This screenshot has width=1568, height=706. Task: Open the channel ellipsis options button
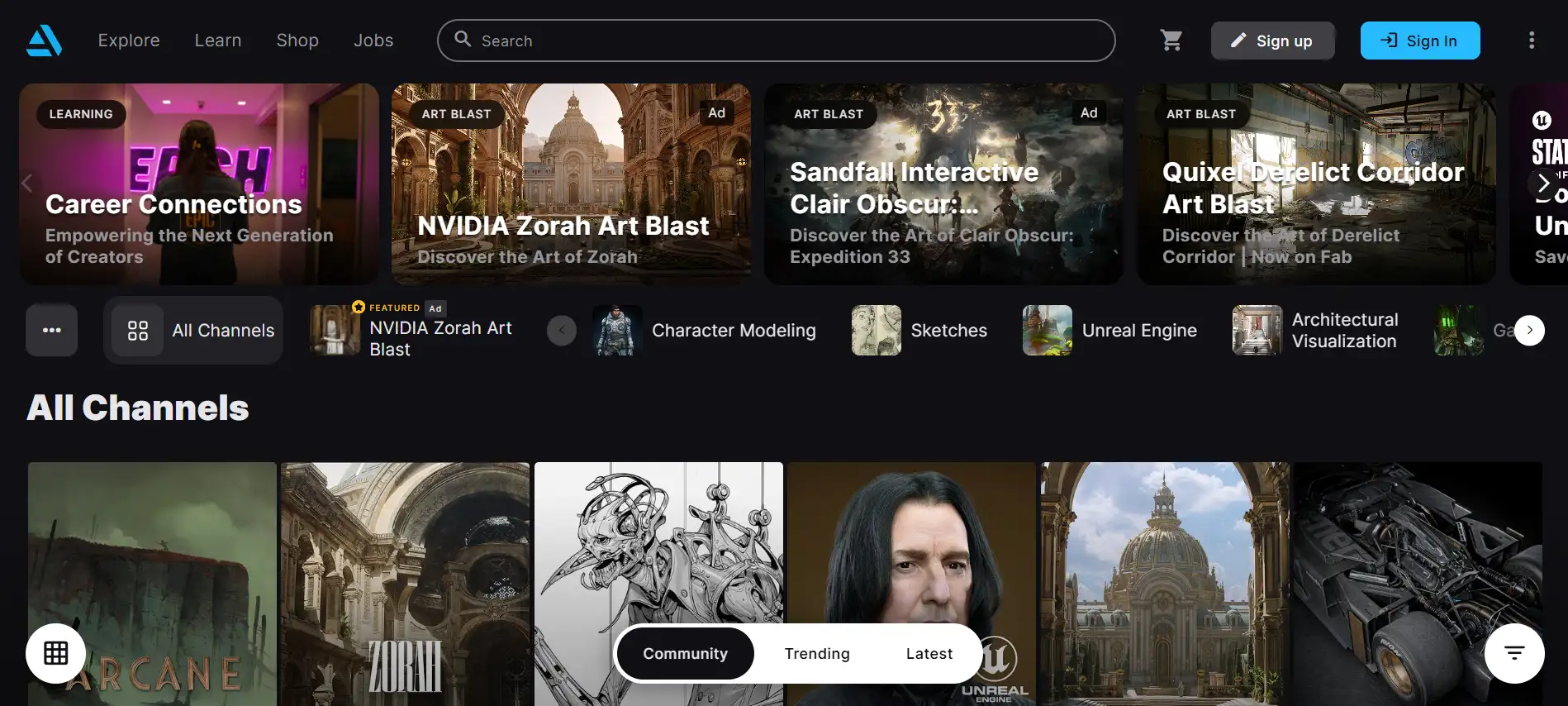(51, 330)
